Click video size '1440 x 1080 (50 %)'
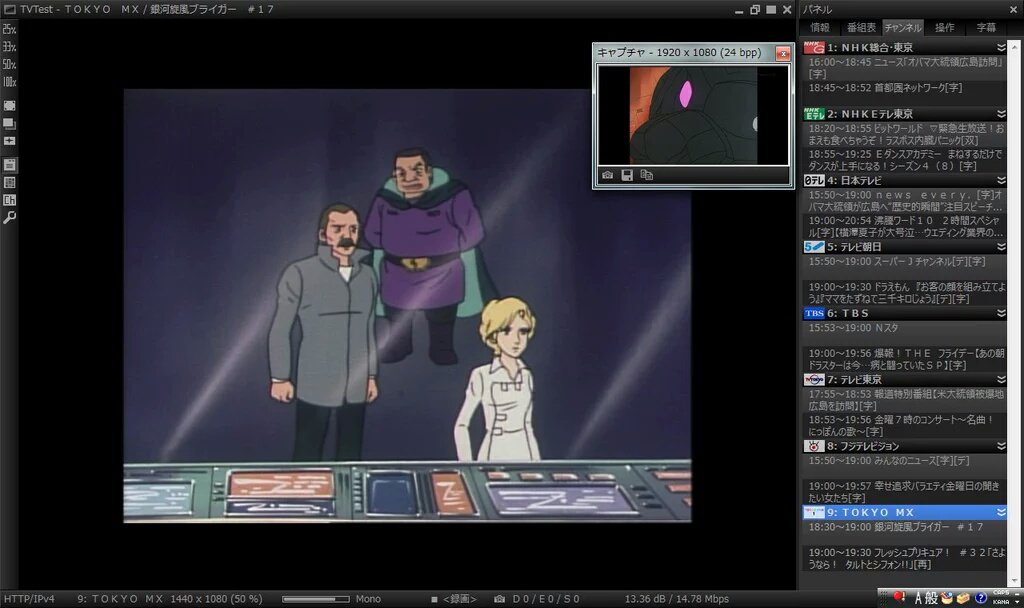Screen dimensions: 1024x608 tap(216, 599)
